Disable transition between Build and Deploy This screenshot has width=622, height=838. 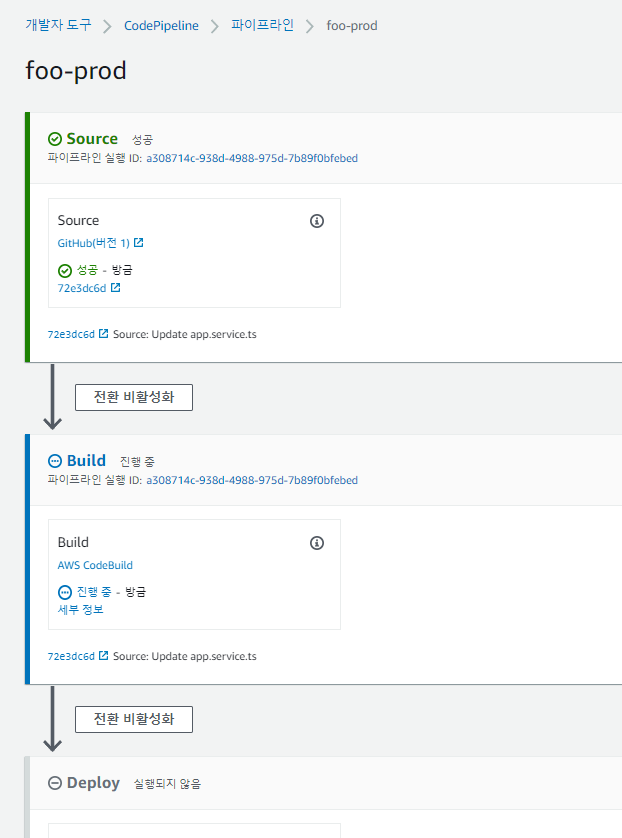133,719
